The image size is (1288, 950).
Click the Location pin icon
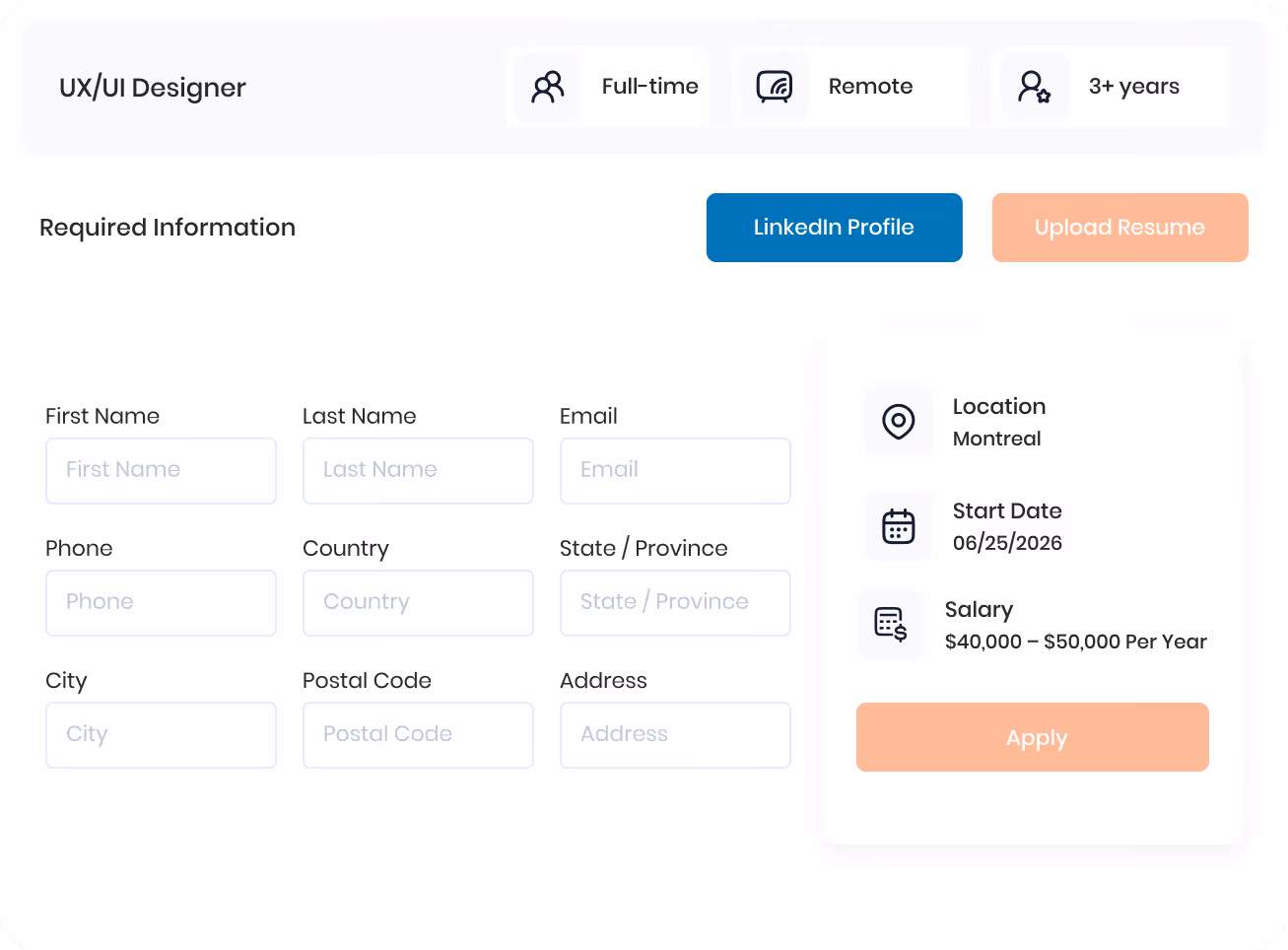tap(899, 422)
